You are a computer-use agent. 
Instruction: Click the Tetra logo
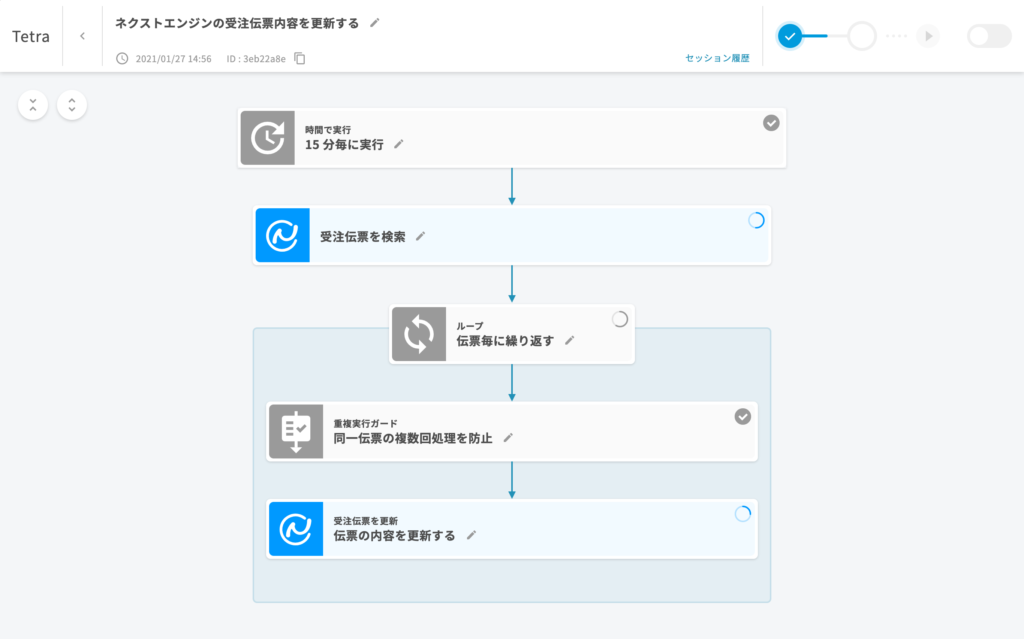pos(31,36)
